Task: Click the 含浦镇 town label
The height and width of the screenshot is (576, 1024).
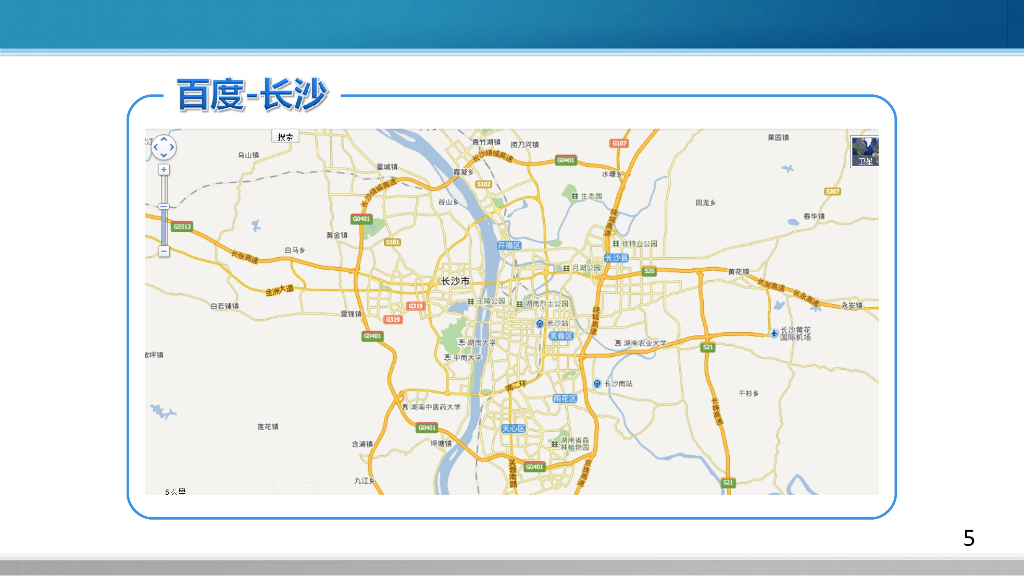Action: 362,444
